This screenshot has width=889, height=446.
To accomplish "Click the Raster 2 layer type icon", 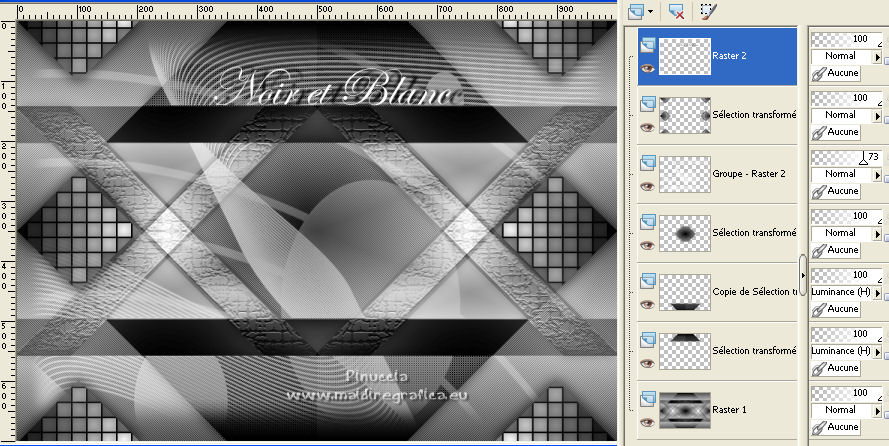I will tap(647, 45).
